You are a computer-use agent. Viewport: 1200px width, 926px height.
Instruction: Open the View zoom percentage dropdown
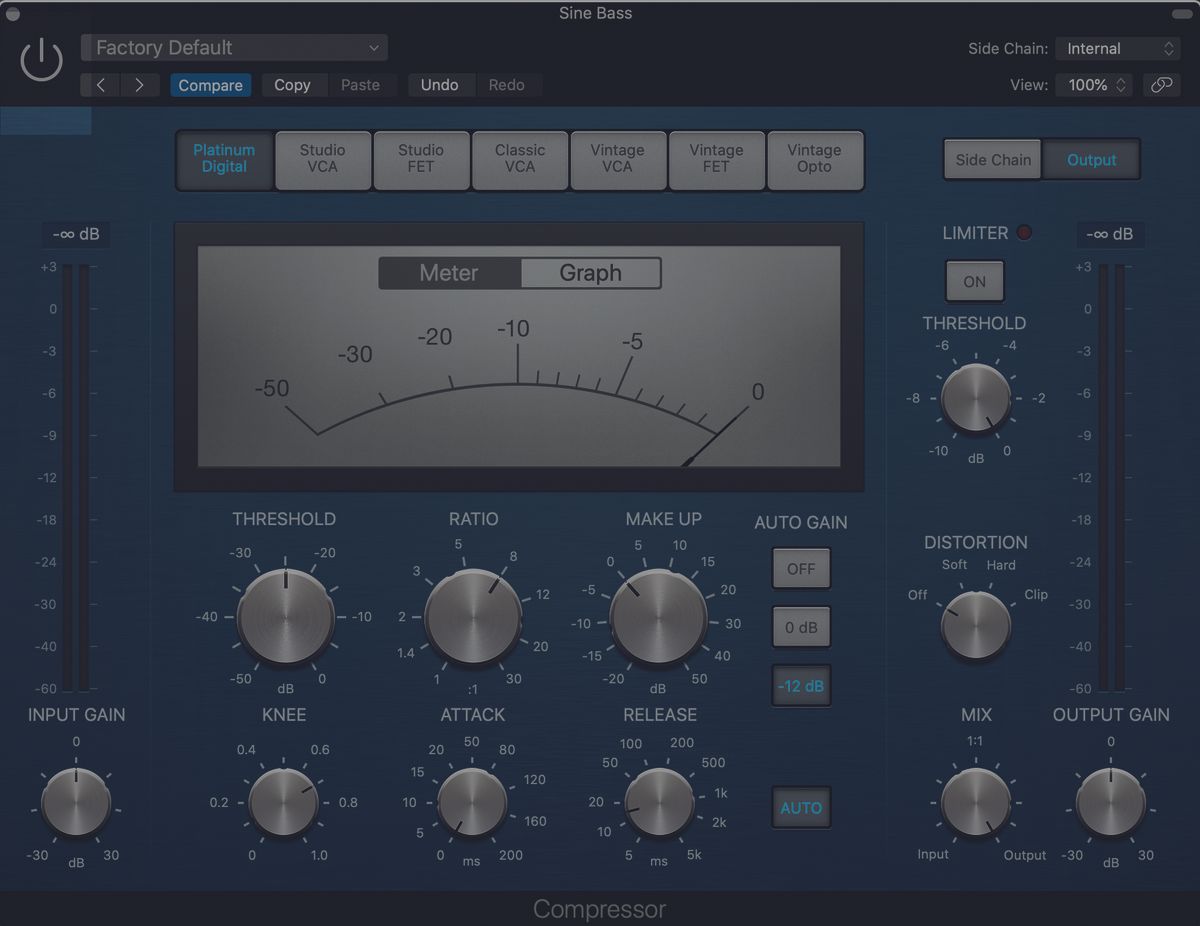[1093, 85]
